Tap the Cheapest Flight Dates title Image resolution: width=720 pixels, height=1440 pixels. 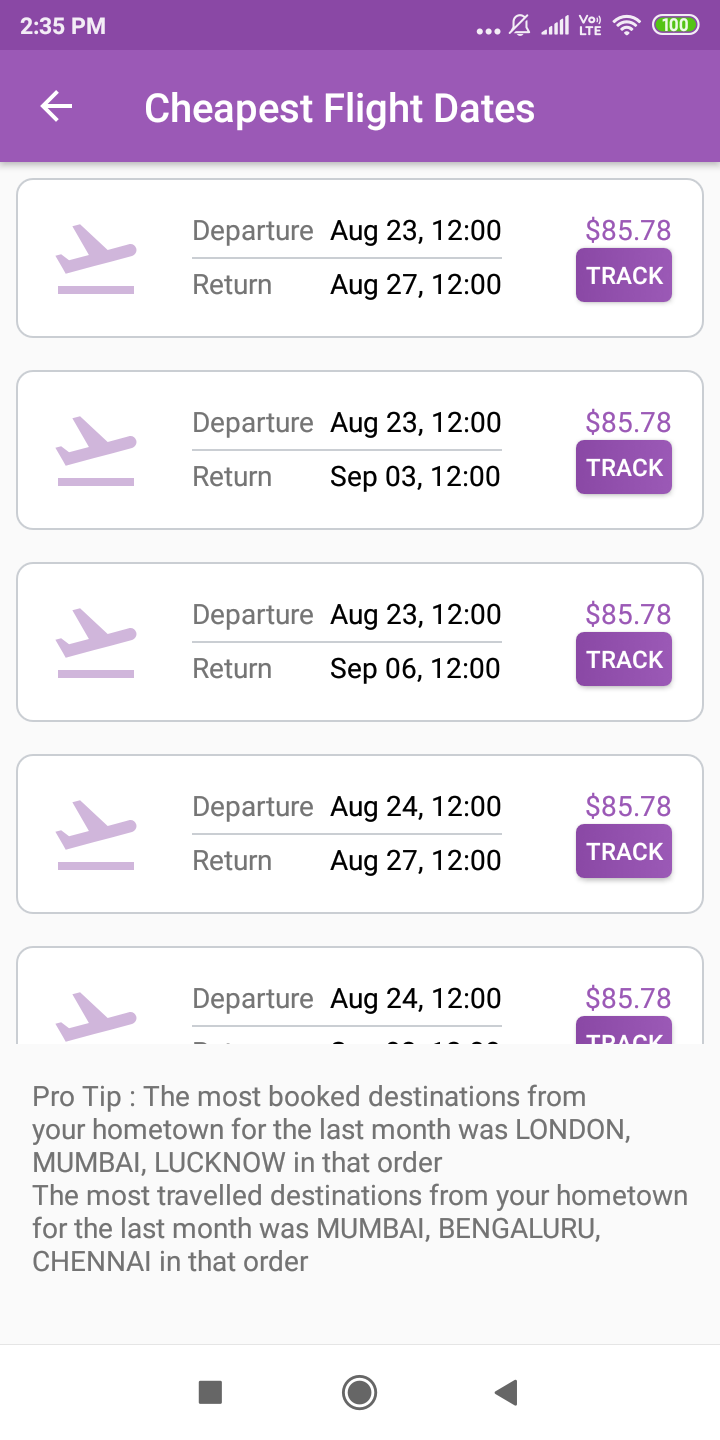pyautogui.click(x=340, y=108)
